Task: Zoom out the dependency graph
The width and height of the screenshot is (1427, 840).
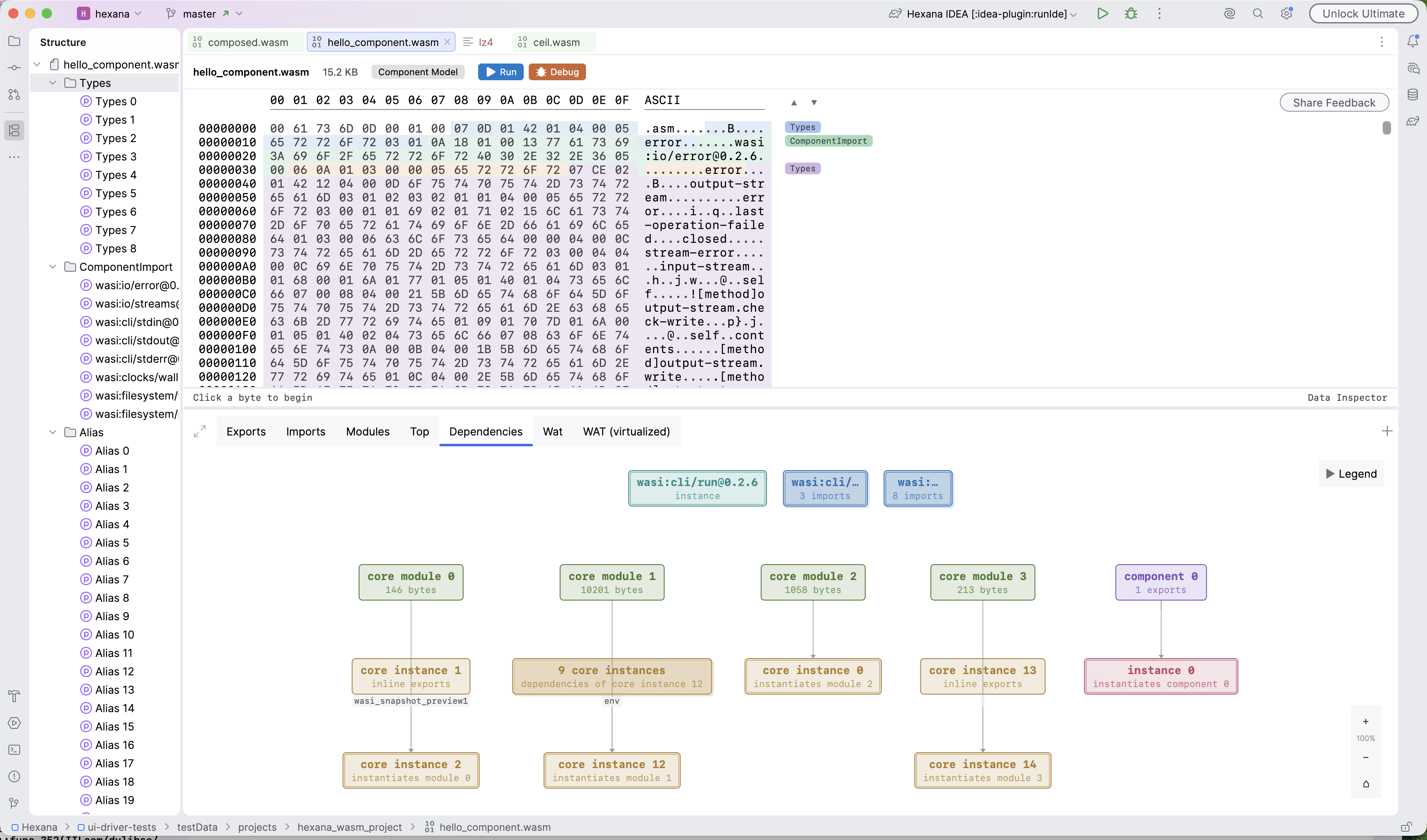Action: [1366, 757]
